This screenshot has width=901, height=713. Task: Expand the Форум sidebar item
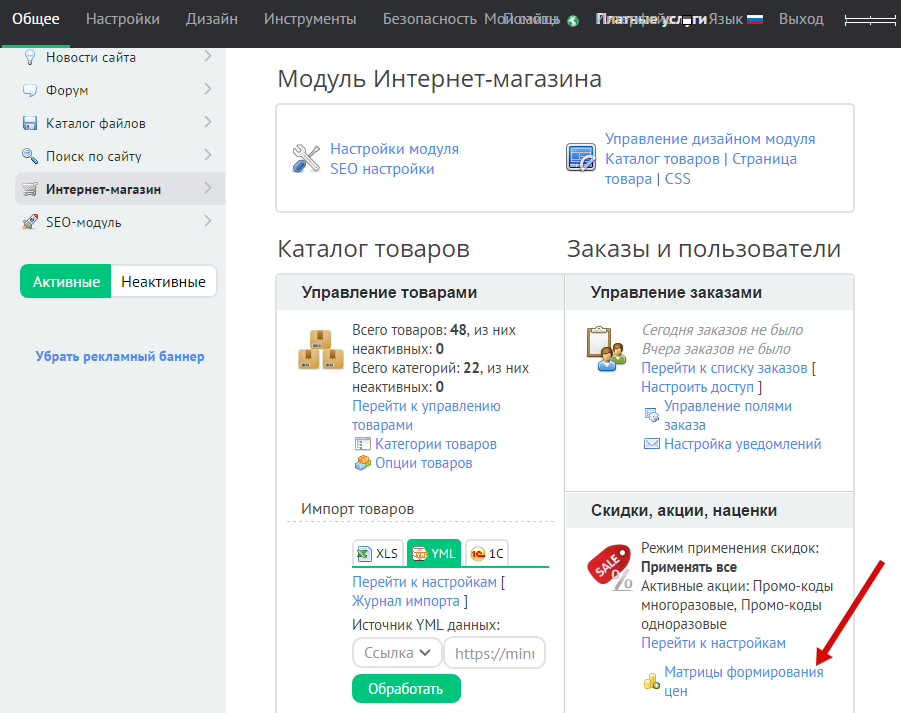pos(207,90)
